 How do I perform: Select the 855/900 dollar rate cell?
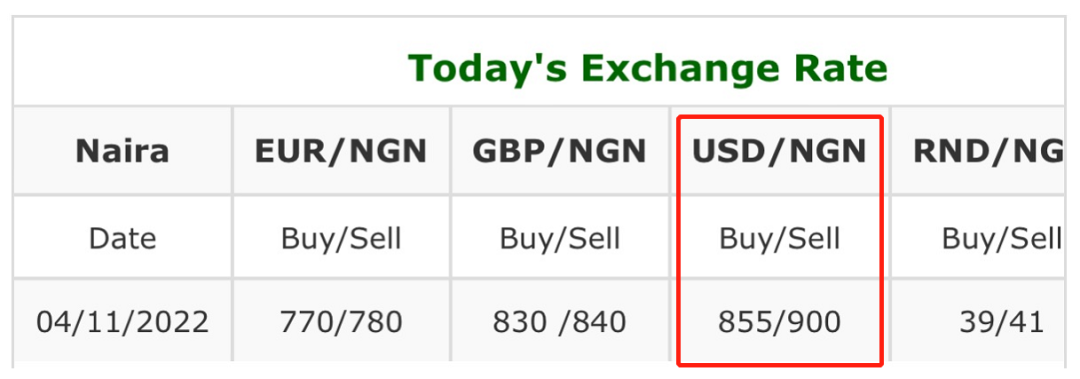coord(779,322)
